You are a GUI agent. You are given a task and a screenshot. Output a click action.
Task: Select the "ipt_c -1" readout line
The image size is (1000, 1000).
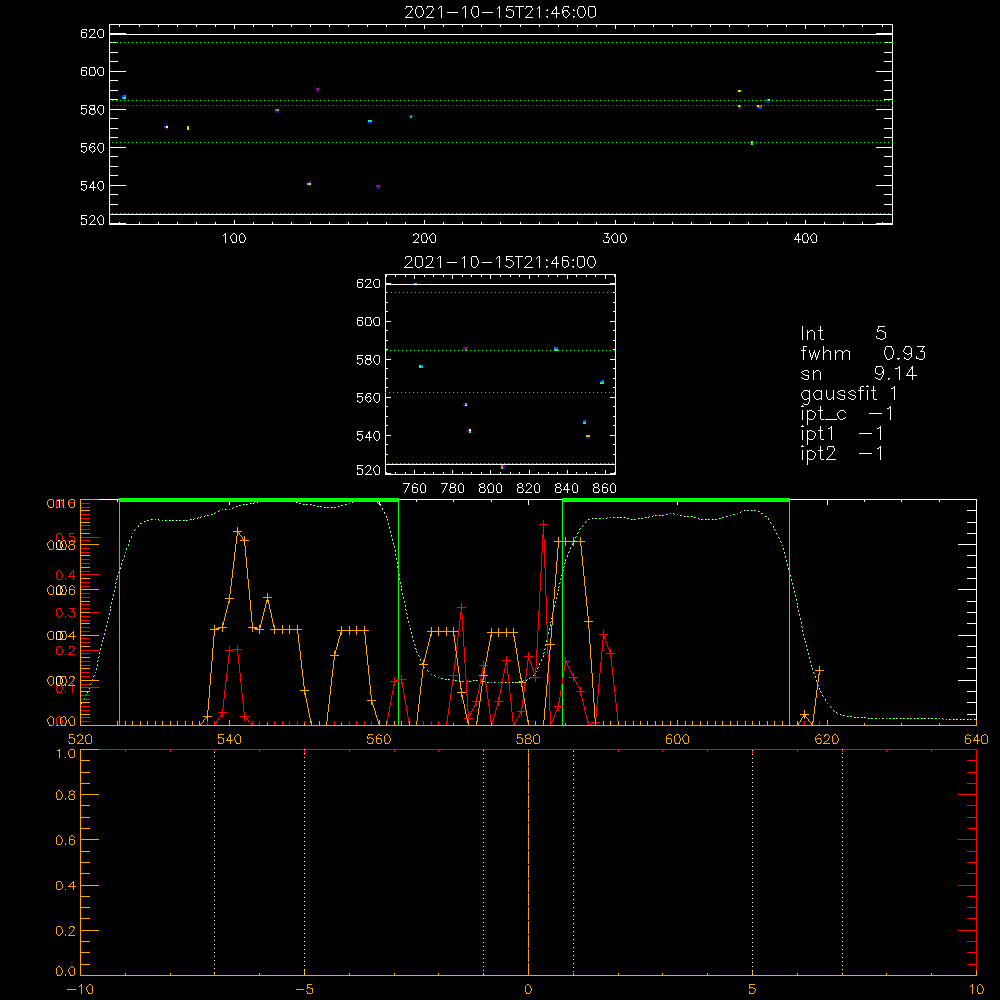tap(847, 414)
